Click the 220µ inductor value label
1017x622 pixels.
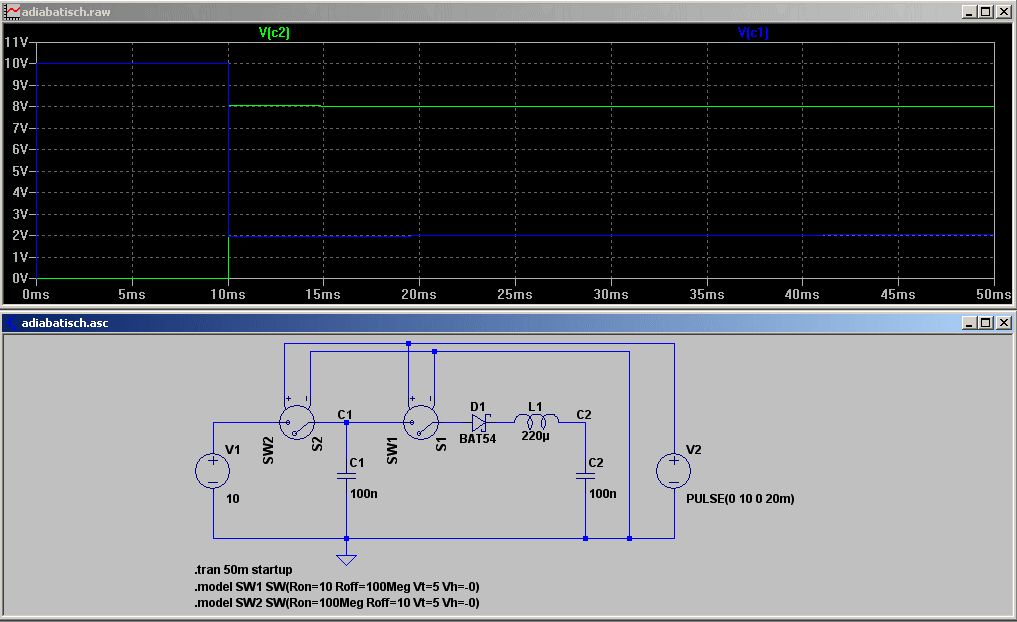click(x=536, y=437)
